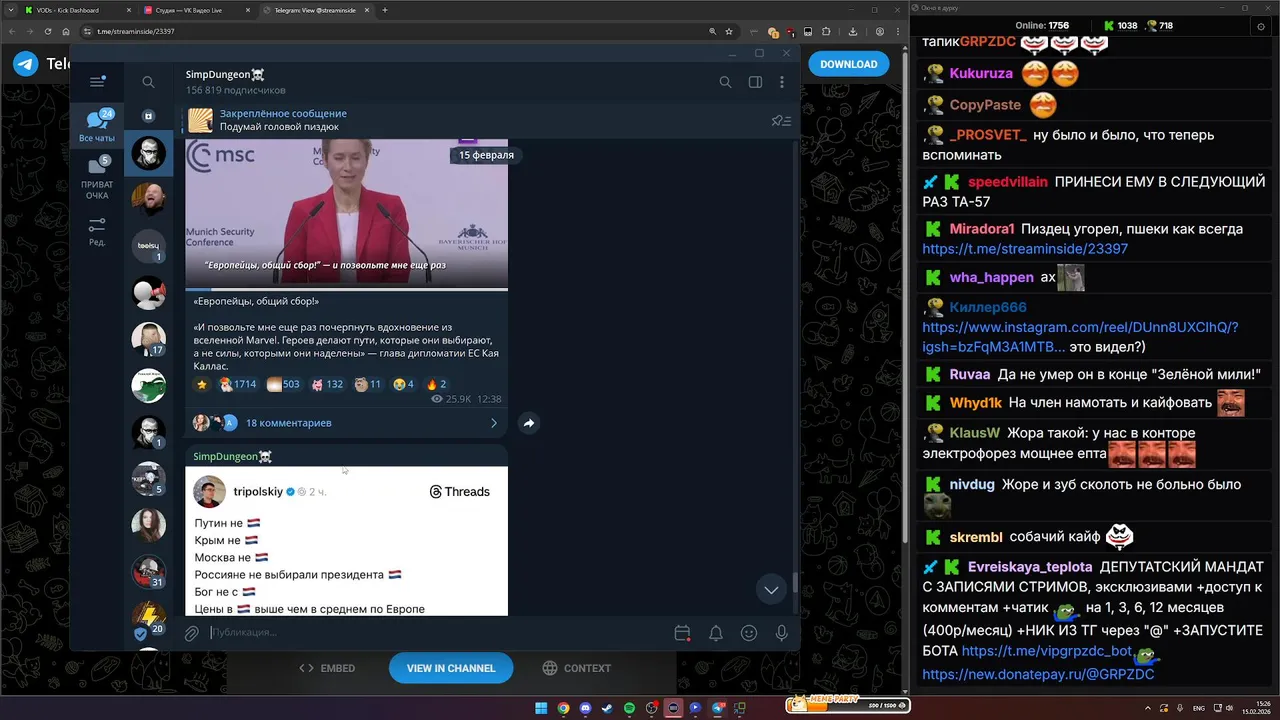The width and height of the screenshot is (1280, 720).
Task: Click the fire reaction with count 2
Action: (436, 384)
